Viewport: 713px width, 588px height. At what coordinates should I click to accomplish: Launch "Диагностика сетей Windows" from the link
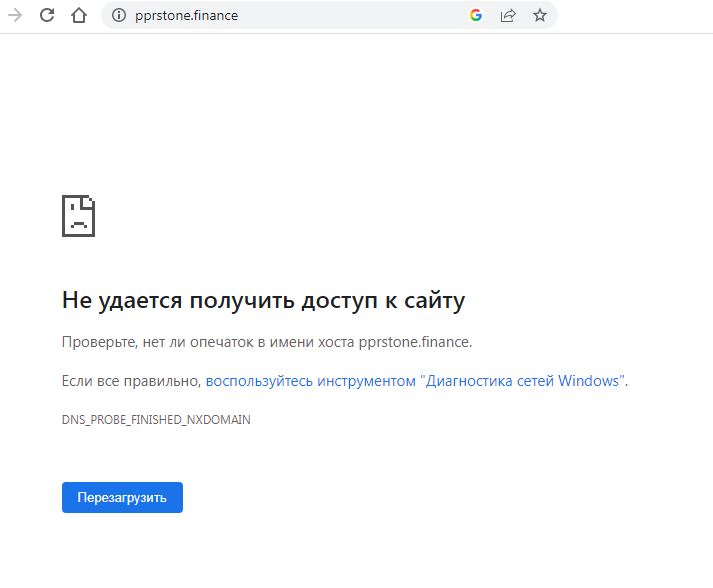(x=522, y=381)
